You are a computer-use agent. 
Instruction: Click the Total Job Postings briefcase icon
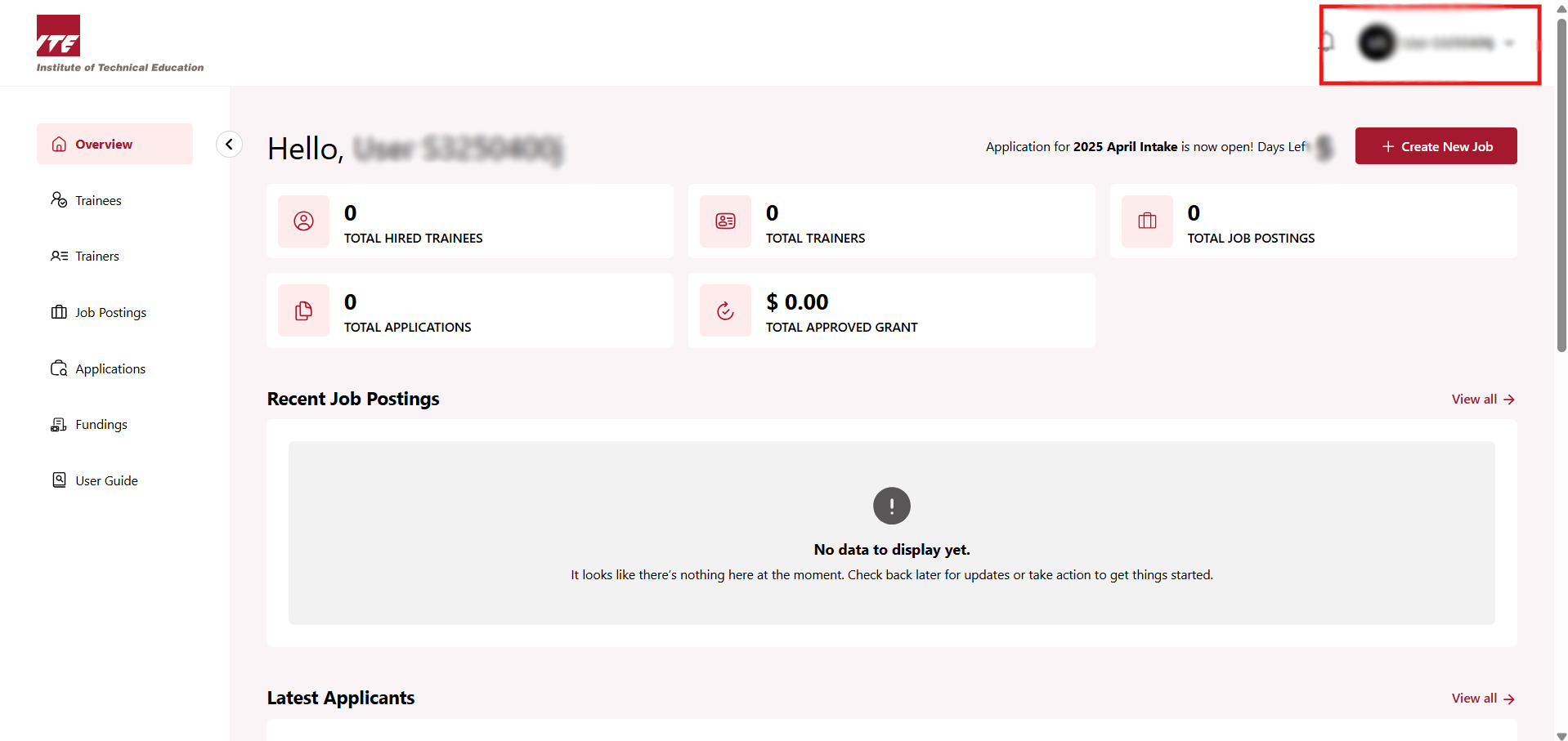tap(1147, 221)
